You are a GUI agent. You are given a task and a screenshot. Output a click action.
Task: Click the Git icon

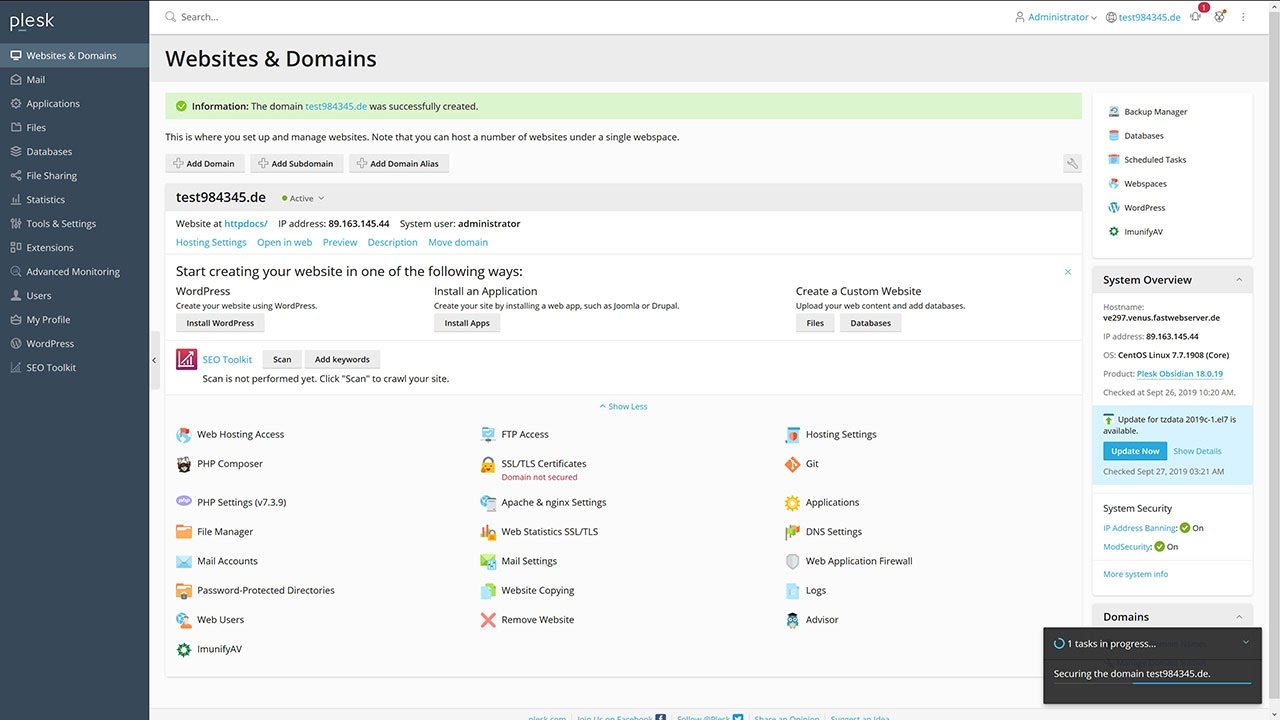[x=792, y=464]
